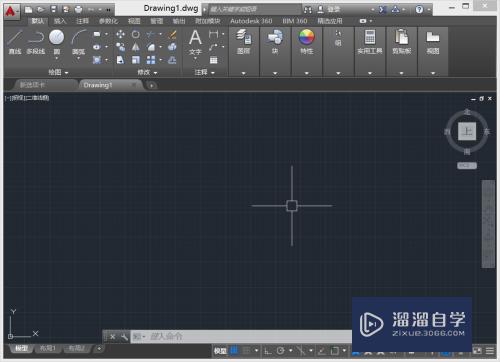Select the Stretch tool icon
500x362 pixels.
pyautogui.click(x=120, y=60)
